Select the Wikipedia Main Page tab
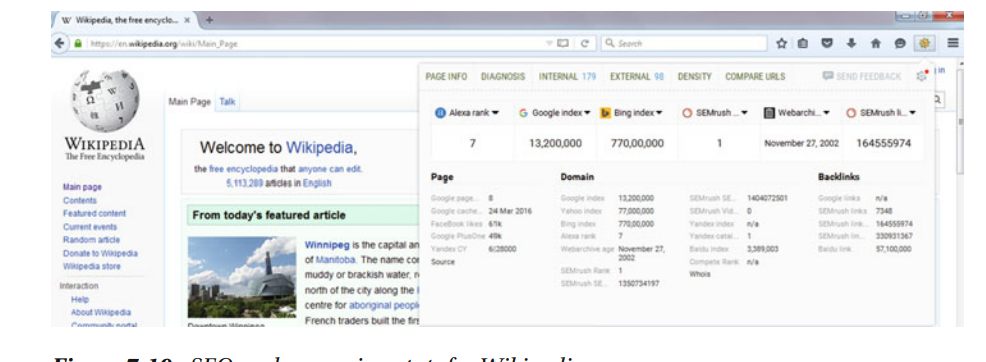The width and height of the screenshot is (986, 362). click(190, 102)
